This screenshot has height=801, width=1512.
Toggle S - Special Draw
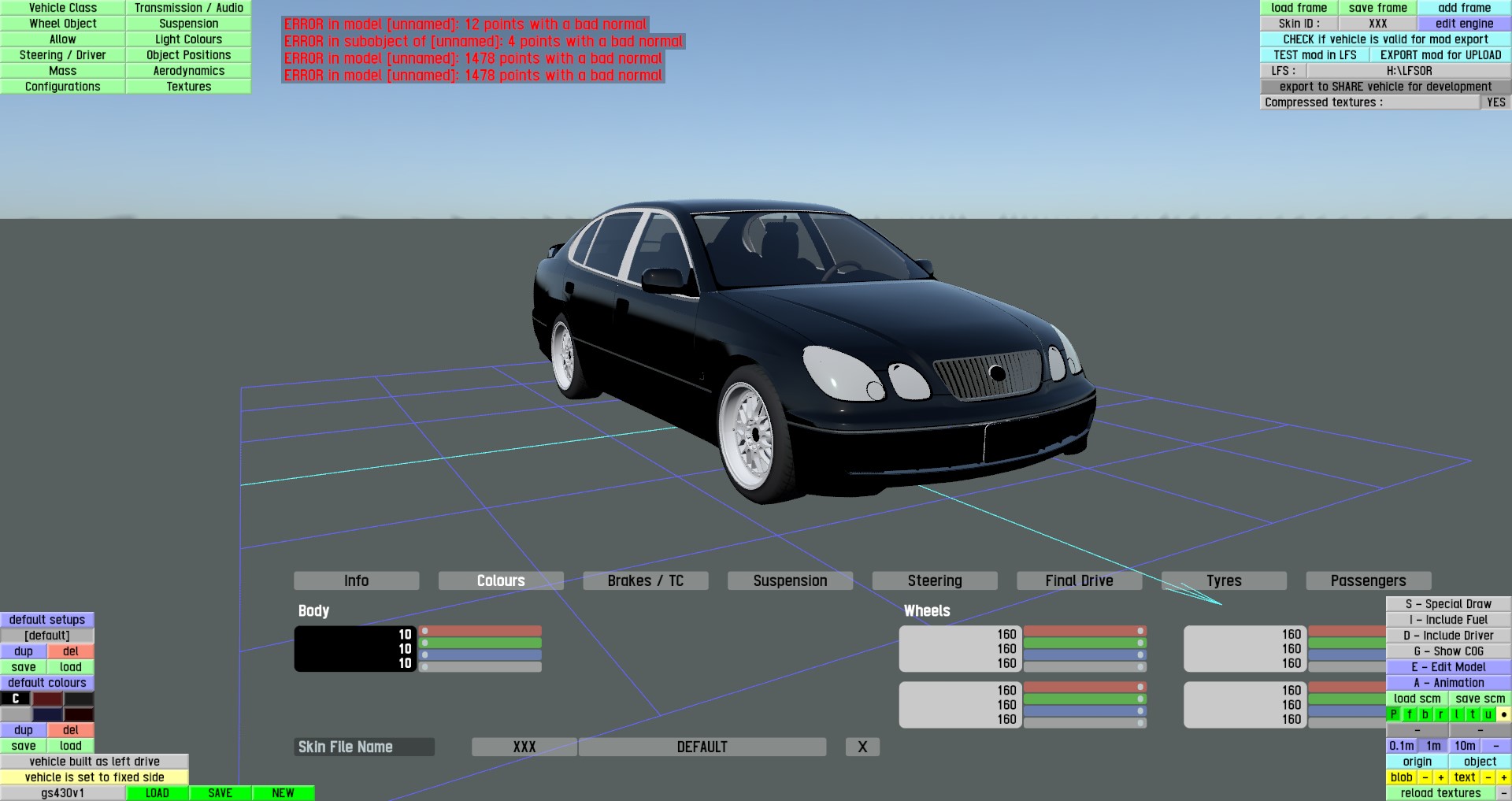(1449, 604)
